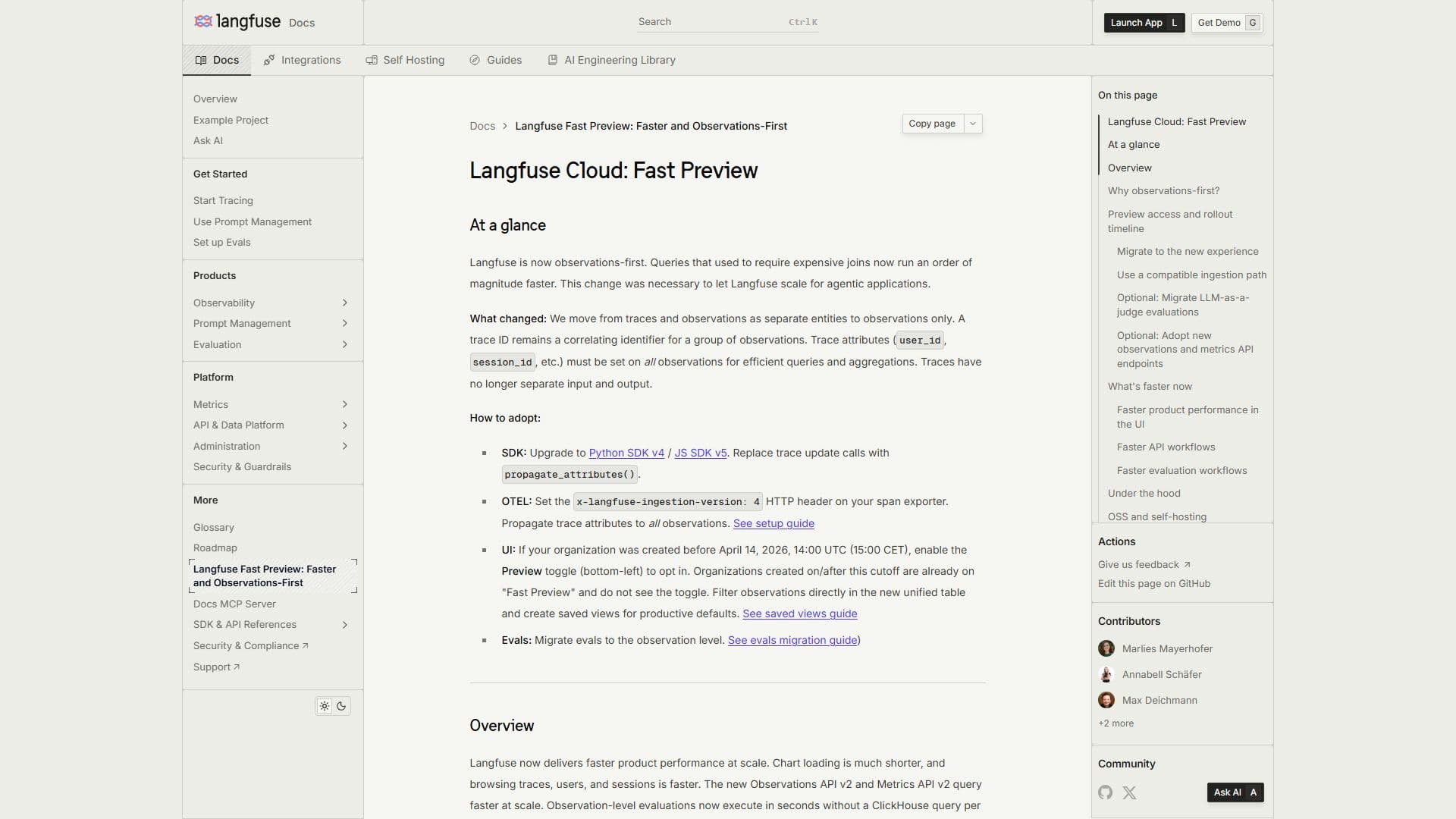
Task: Expand SDK & API References chevron
Action: (345, 625)
